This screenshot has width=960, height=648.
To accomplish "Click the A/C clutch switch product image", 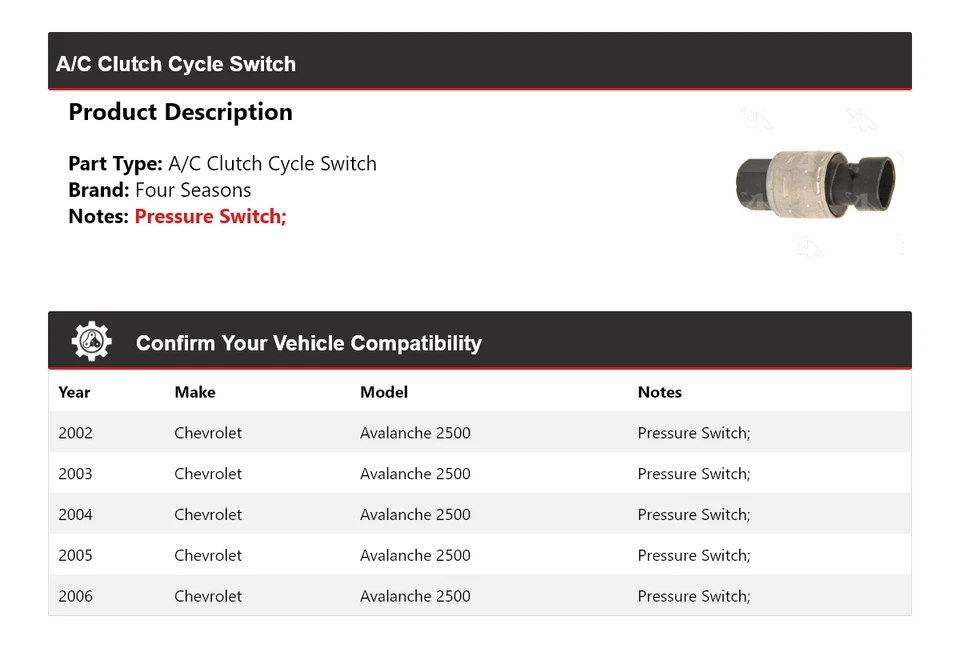I will (x=815, y=182).
